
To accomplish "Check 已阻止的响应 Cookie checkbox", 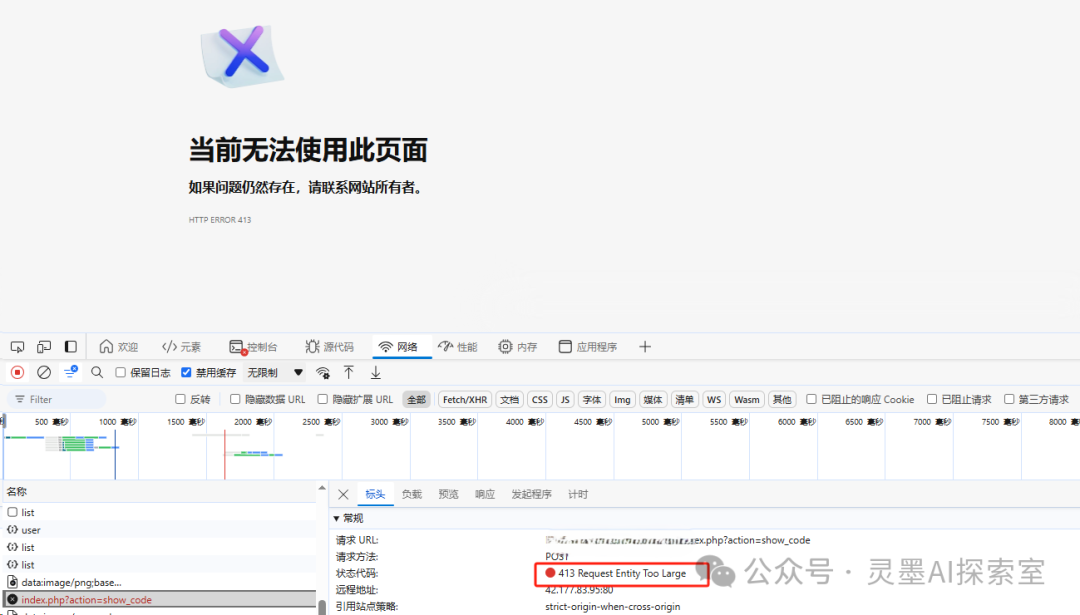I will click(811, 399).
